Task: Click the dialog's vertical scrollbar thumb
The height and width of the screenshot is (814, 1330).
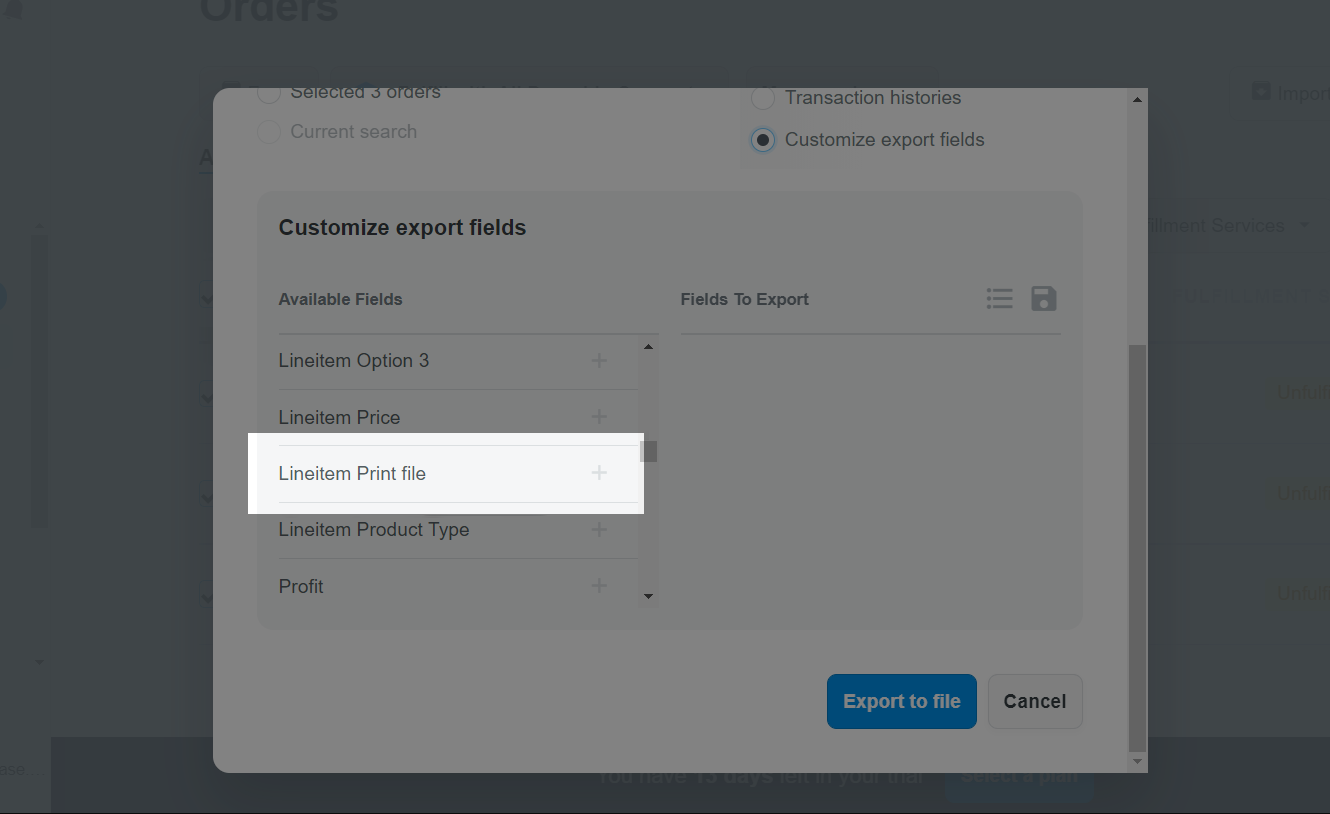Action: point(1137,548)
